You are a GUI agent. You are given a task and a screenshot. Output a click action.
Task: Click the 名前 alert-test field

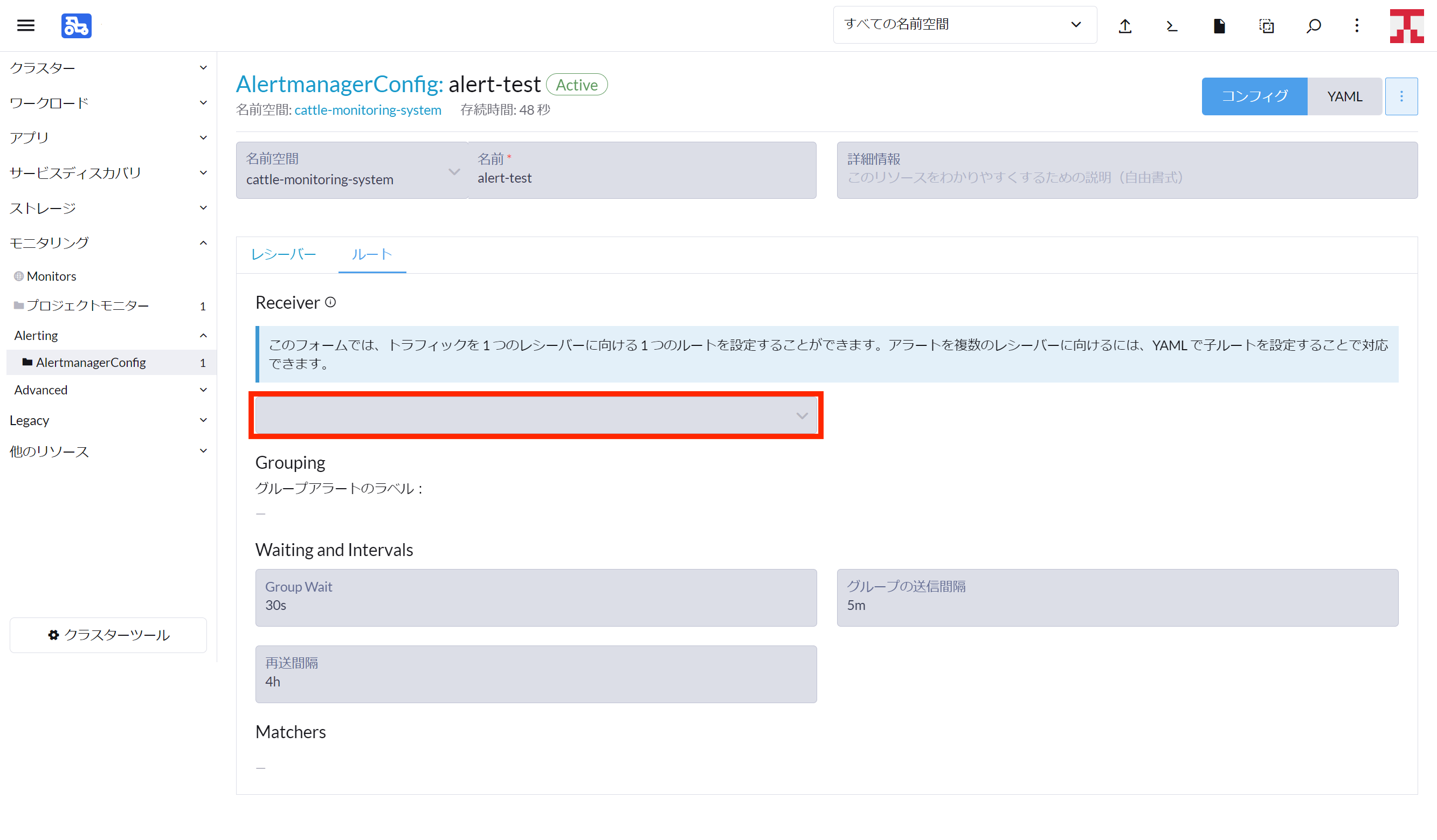641,170
